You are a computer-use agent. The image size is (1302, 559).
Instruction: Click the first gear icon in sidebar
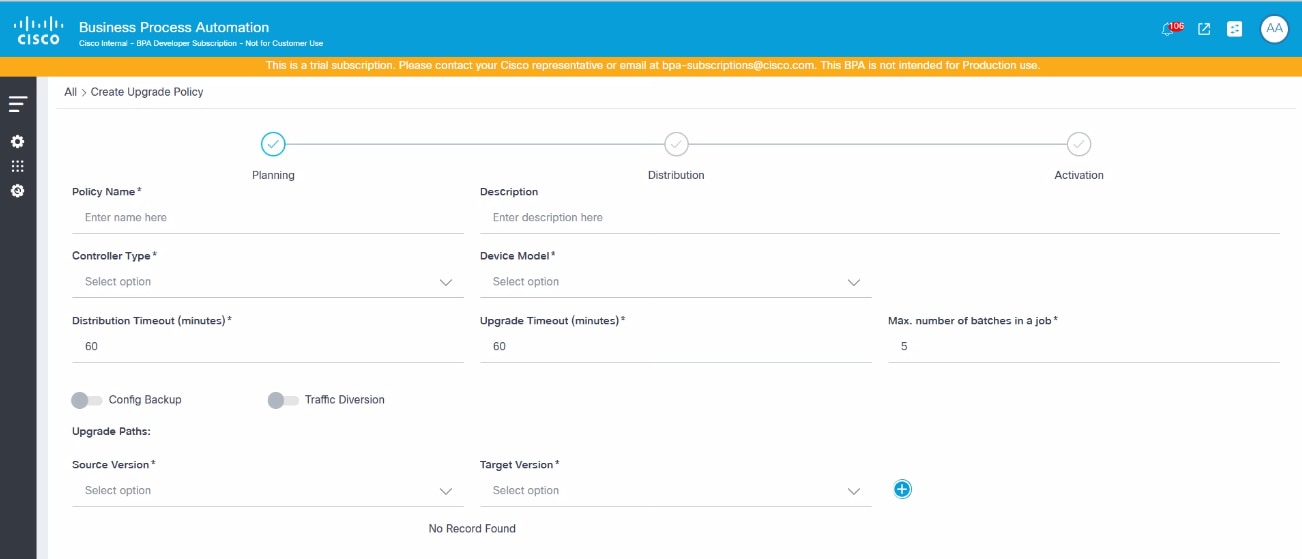point(17,142)
